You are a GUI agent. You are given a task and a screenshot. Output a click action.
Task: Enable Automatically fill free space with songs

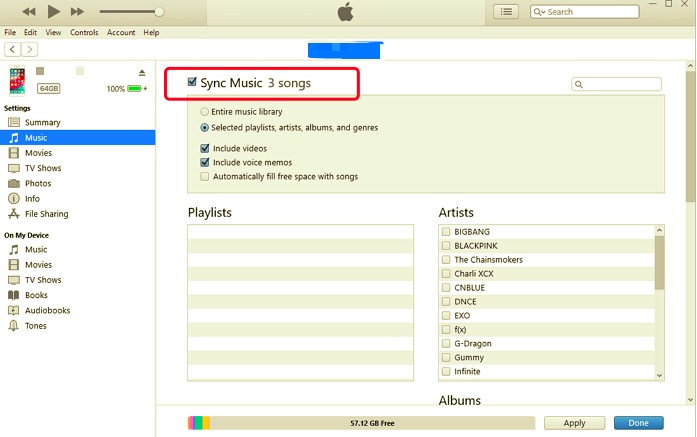point(204,176)
